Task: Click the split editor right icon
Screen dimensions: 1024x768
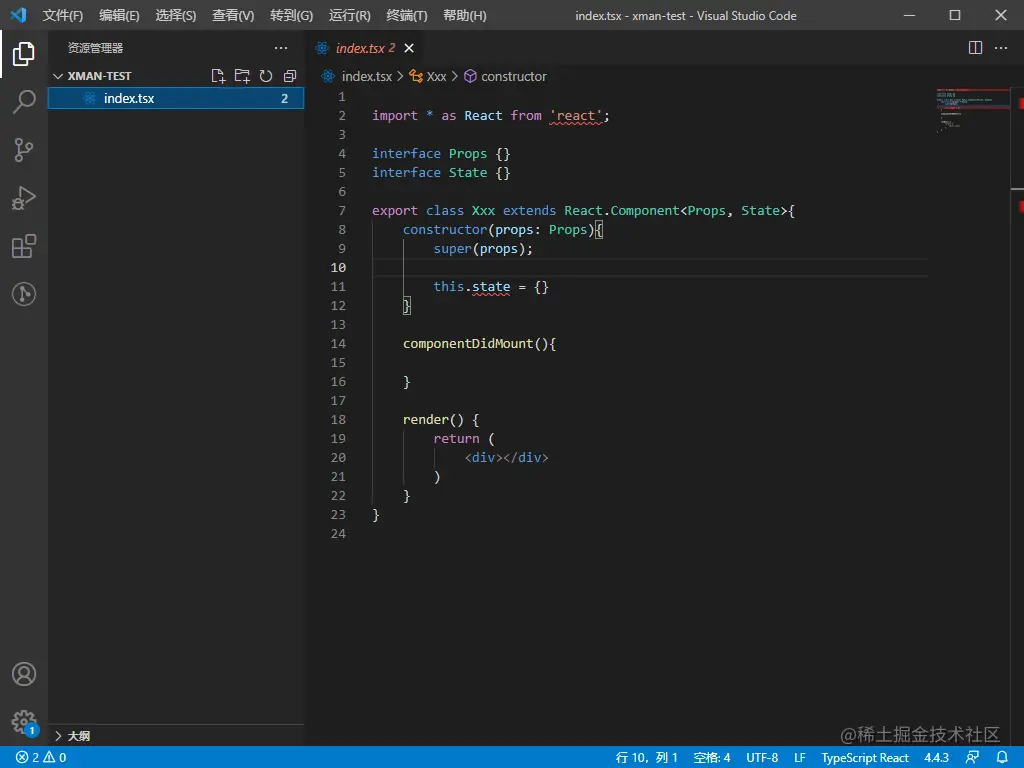Action: point(976,48)
